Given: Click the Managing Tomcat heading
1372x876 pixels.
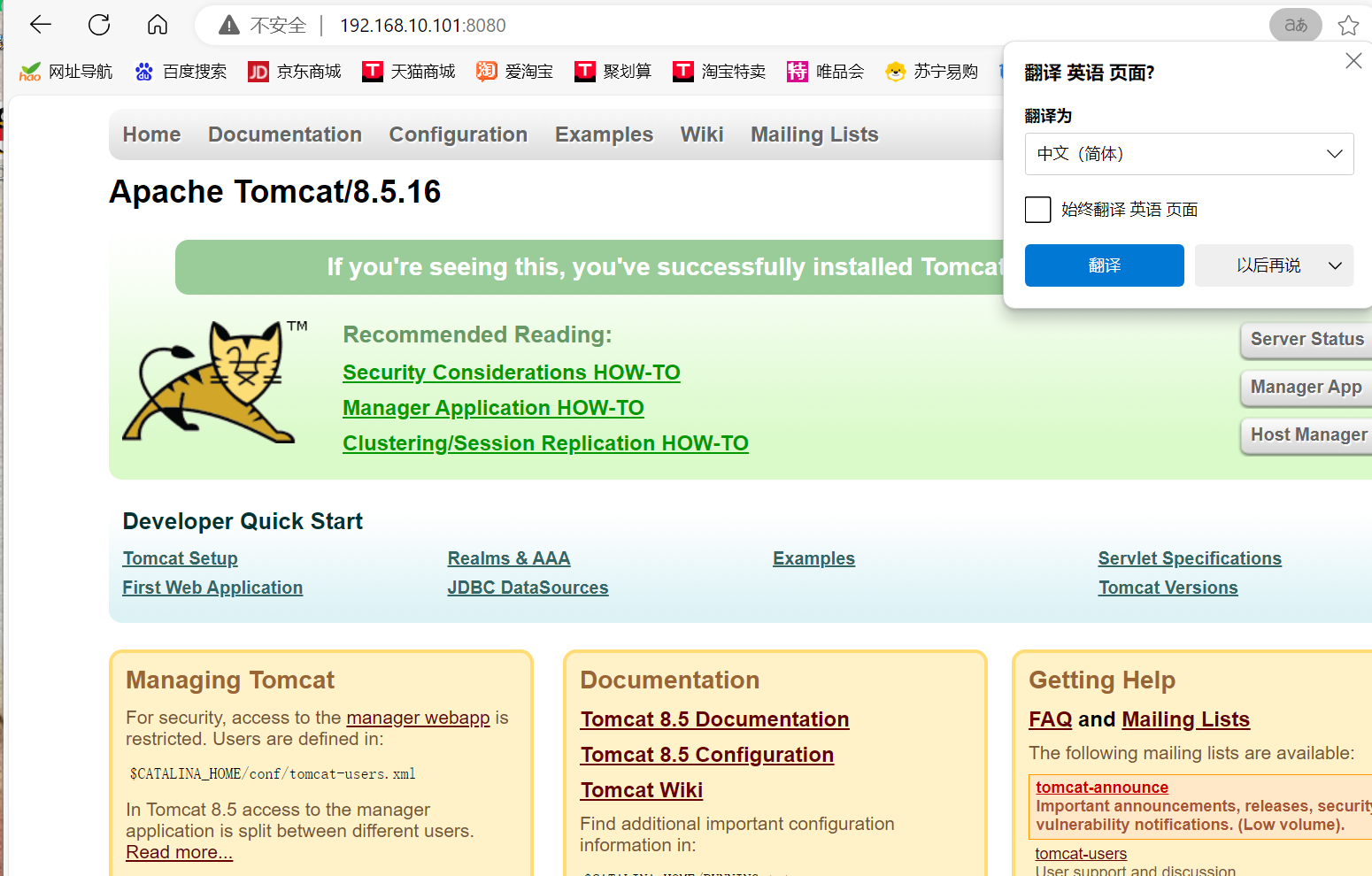Looking at the screenshot, I should point(230,680).
